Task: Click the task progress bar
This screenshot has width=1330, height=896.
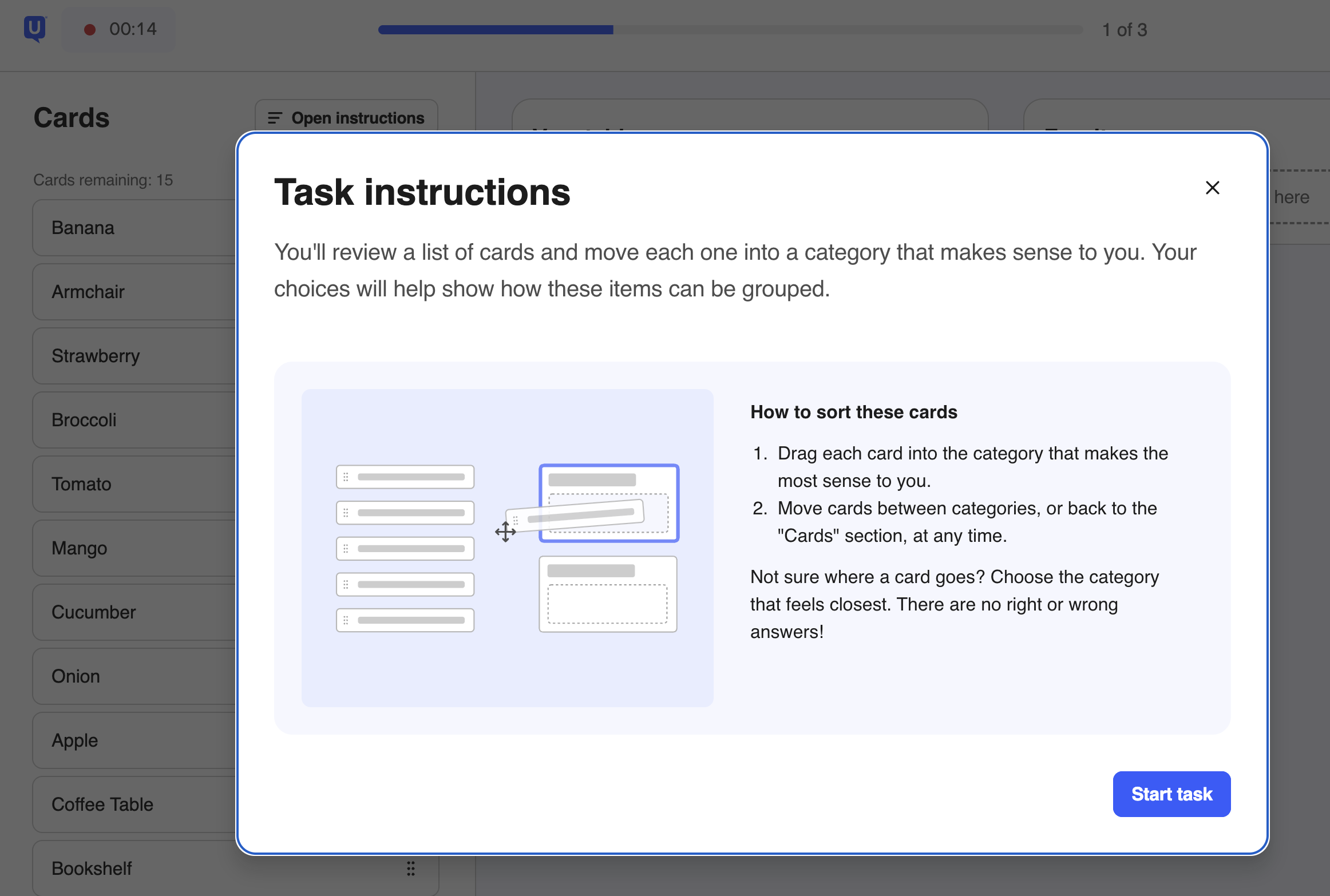Action: pos(730,30)
